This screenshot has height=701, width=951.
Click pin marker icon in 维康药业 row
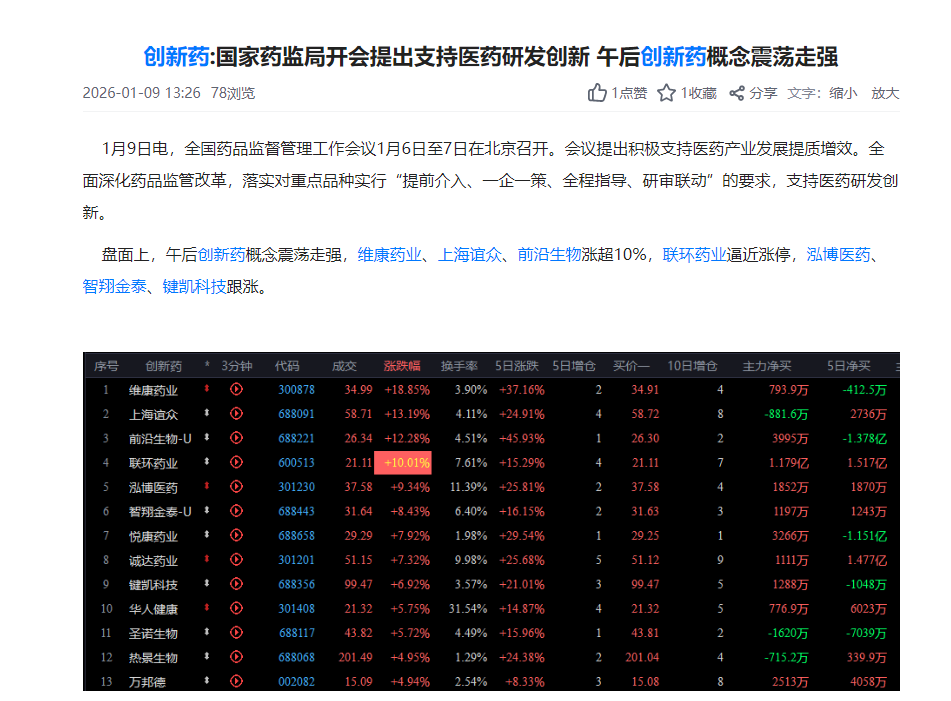point(207,389)
